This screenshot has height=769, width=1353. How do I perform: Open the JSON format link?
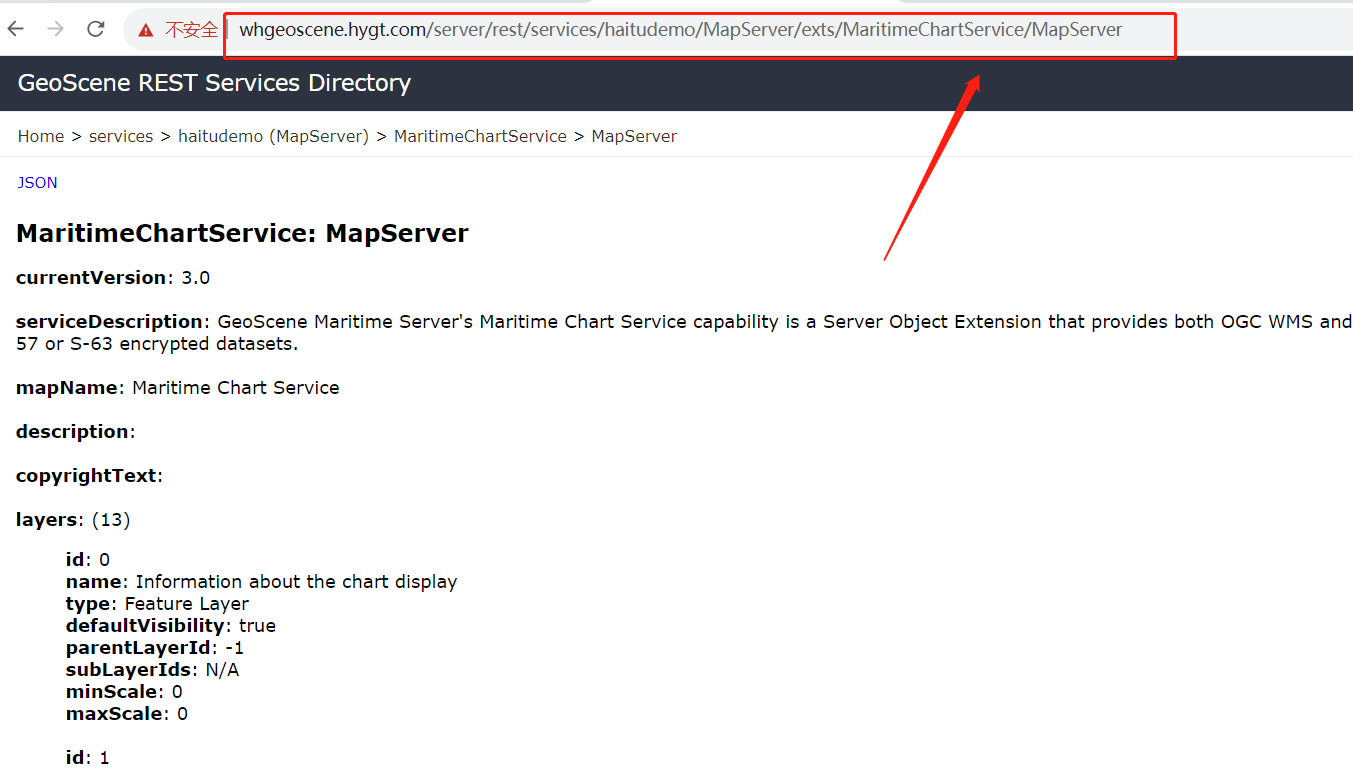(37, 182)
